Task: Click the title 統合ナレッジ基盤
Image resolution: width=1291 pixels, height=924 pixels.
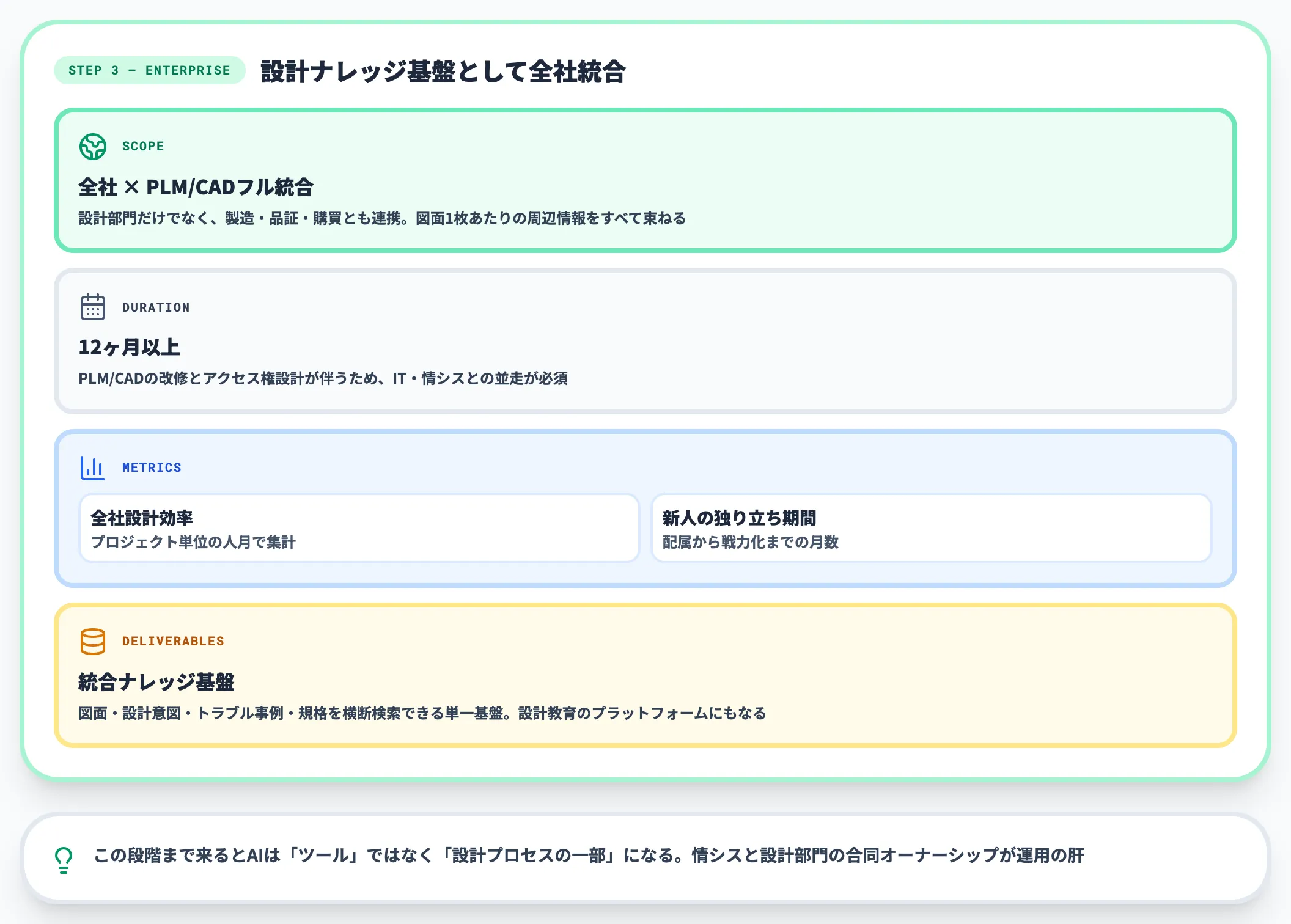Action: pos(156,682)
